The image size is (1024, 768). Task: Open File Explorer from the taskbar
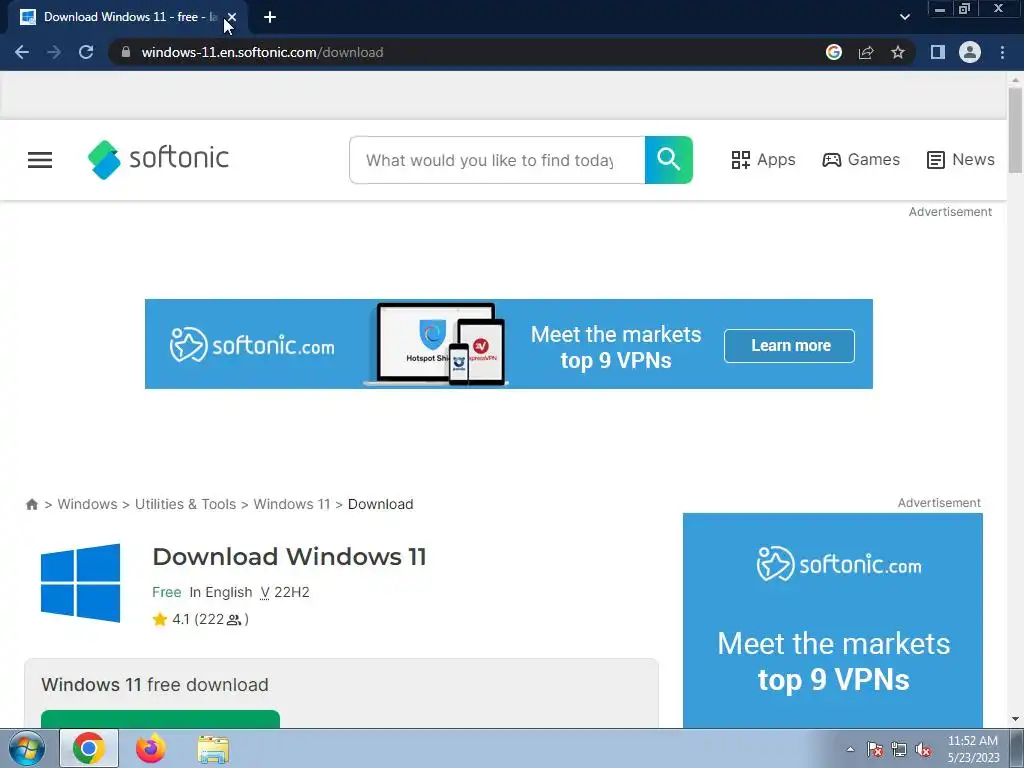213,749
